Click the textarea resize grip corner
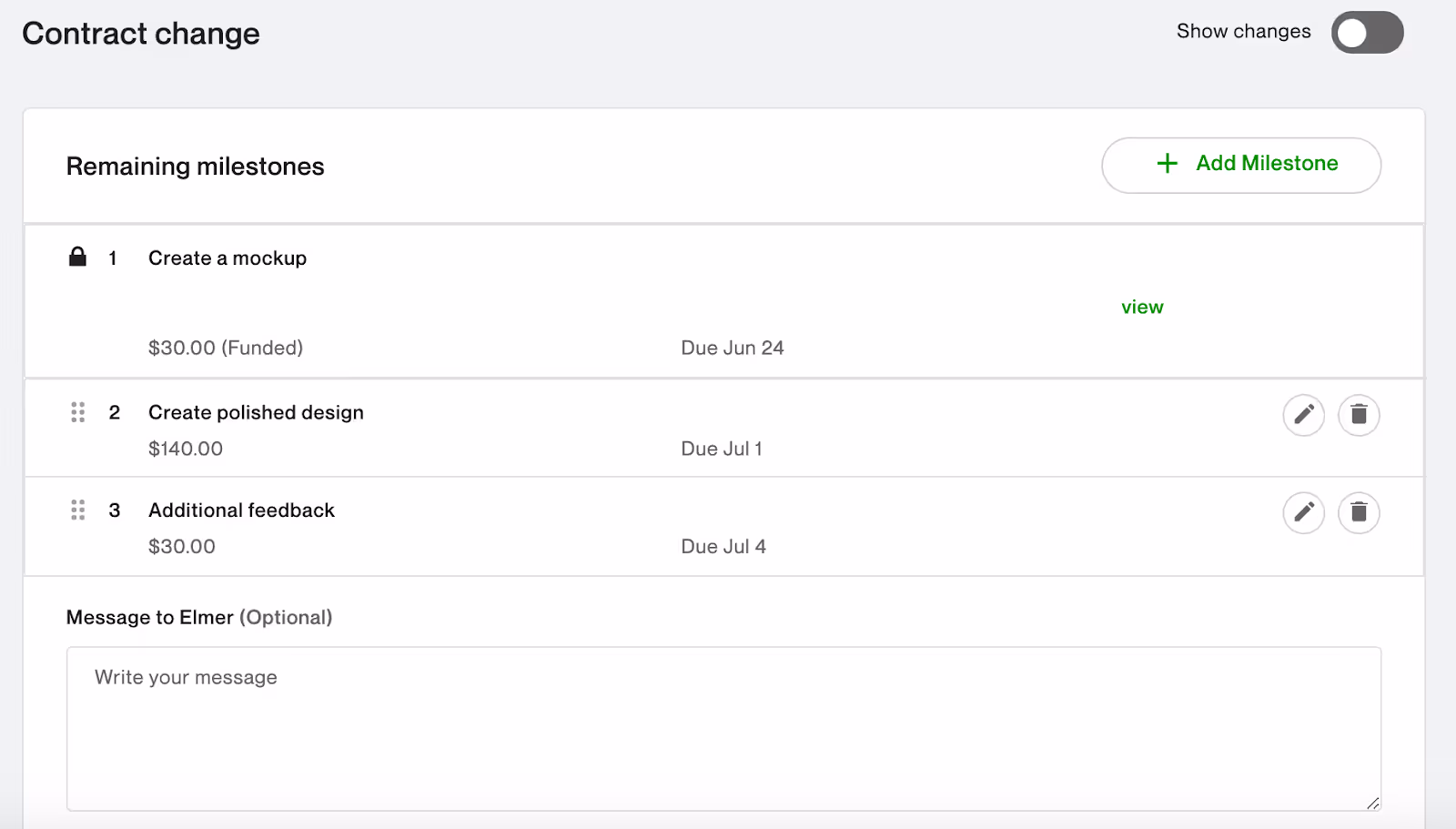This screenshot has width=1456, height=829. 1373,803
